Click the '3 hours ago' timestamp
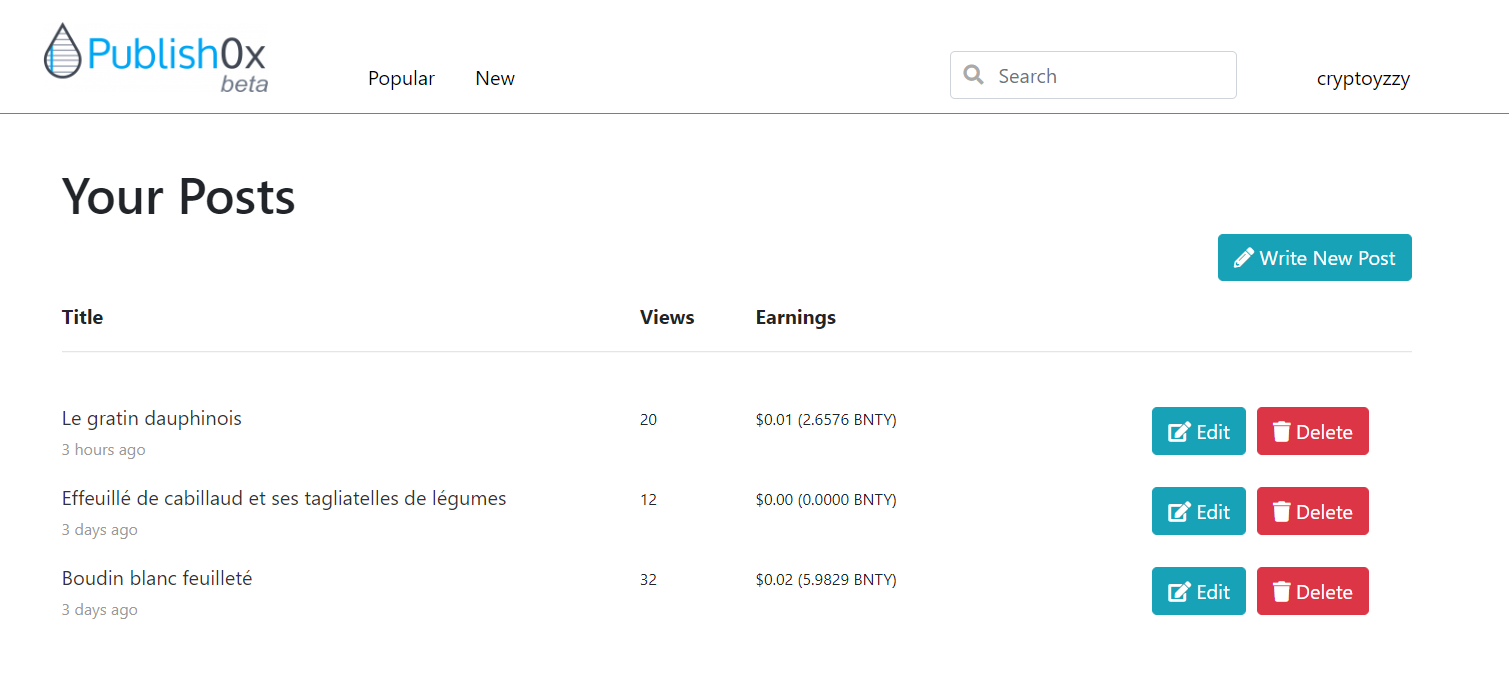This screenshot has width=1512, height=675. tap(104, 450)
